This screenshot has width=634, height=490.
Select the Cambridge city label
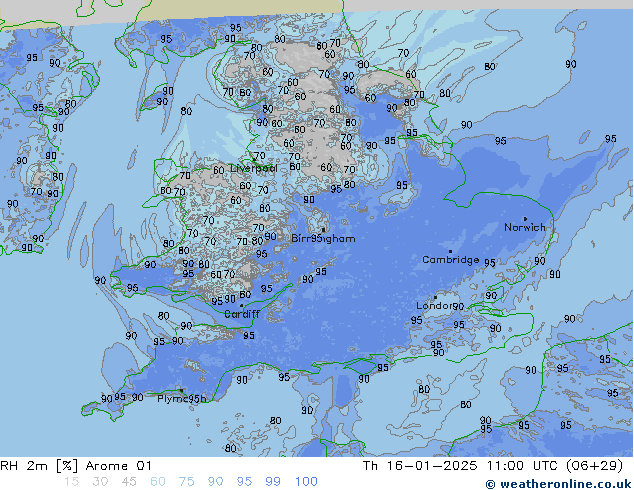[450, 260]
